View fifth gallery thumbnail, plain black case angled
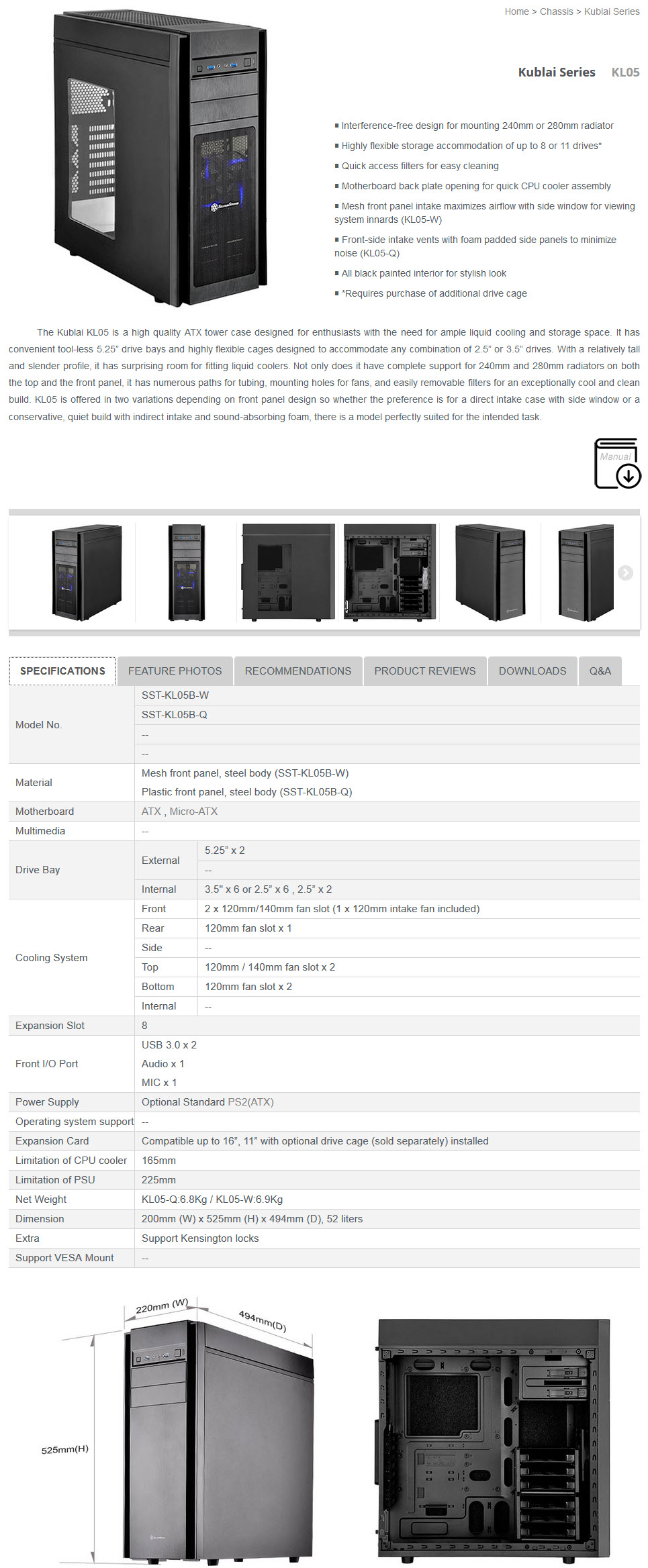648x1568 pixels. tap(490, 573)
